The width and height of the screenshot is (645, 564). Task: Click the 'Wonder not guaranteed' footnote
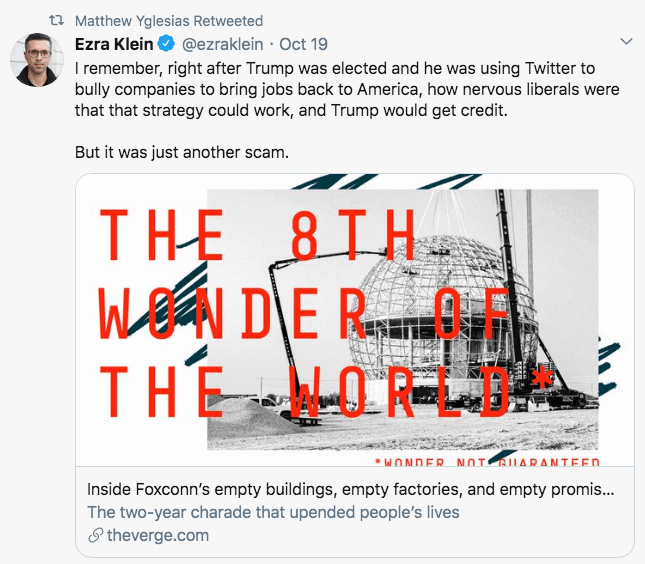coord(487,462)
